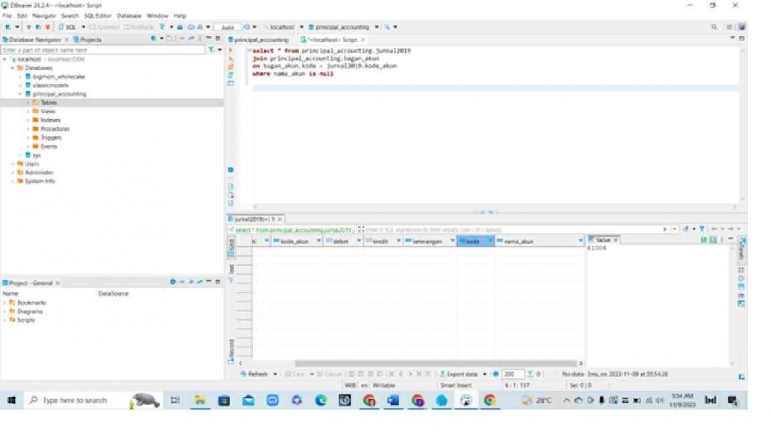The width and height of the screenshot is (770, 433).
Task: Click the new connection icon in toolbar
Action: pos(8,27)
